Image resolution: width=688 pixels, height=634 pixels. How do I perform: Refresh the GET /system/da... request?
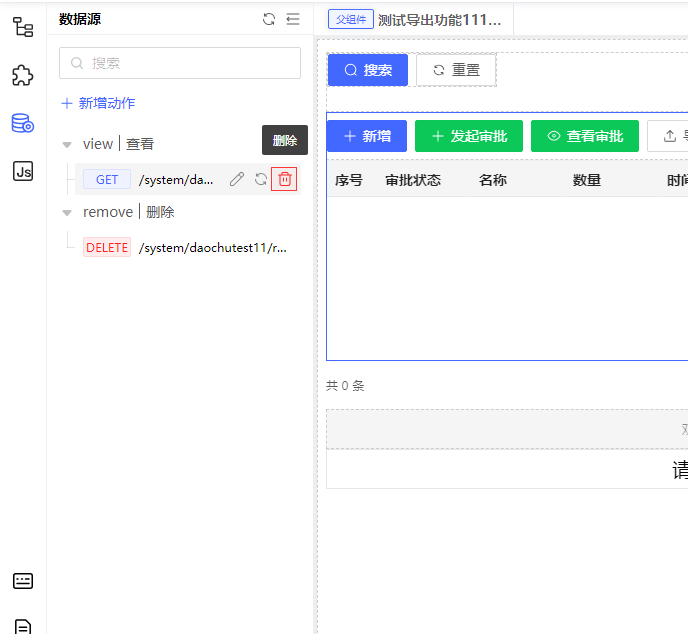[261, 179]
